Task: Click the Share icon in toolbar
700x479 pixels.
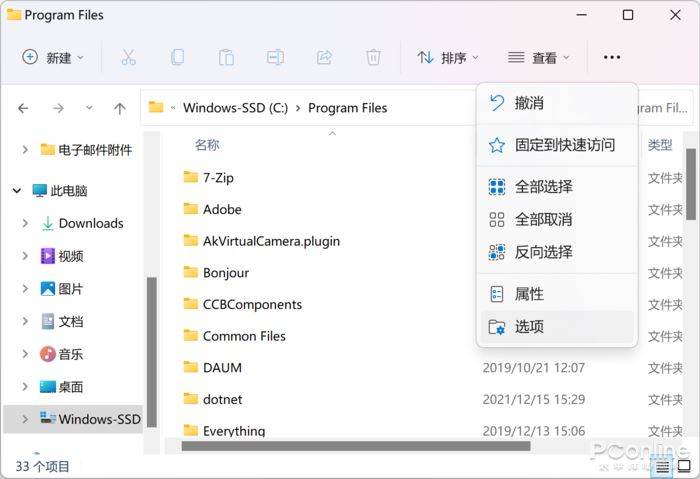Action: 325,57
